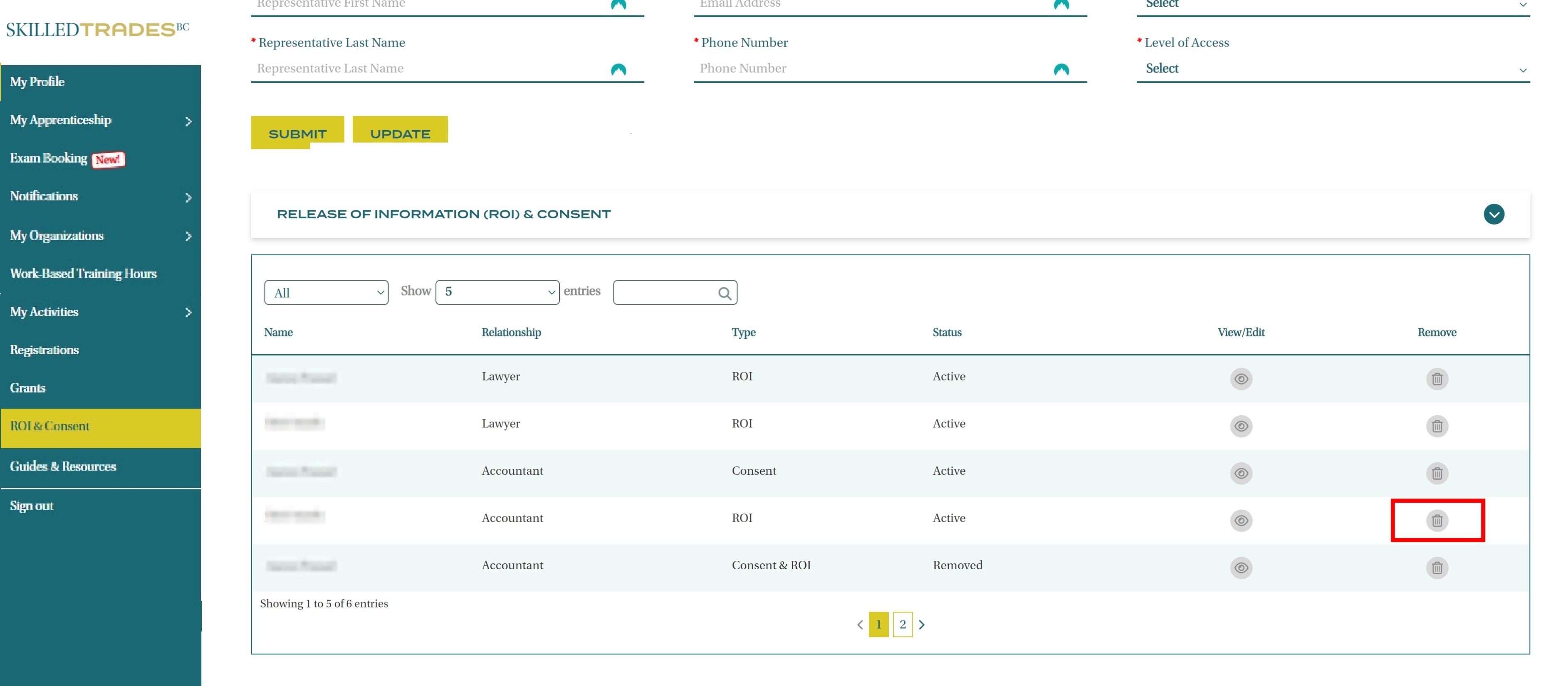
Task: Go to next page of entries arrow
Action: (922, 624)
